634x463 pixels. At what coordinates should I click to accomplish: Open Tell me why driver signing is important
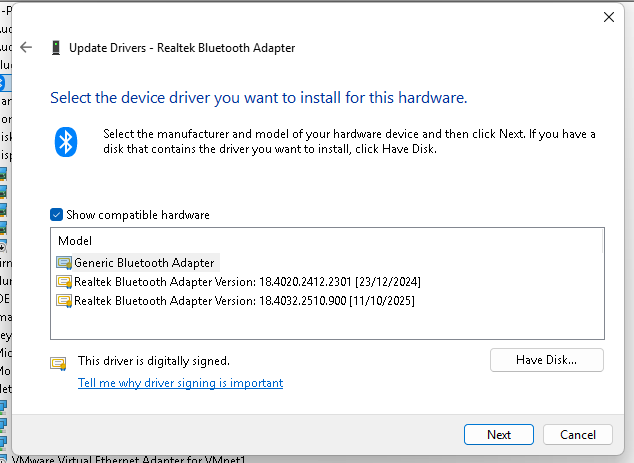coord(180,383)
